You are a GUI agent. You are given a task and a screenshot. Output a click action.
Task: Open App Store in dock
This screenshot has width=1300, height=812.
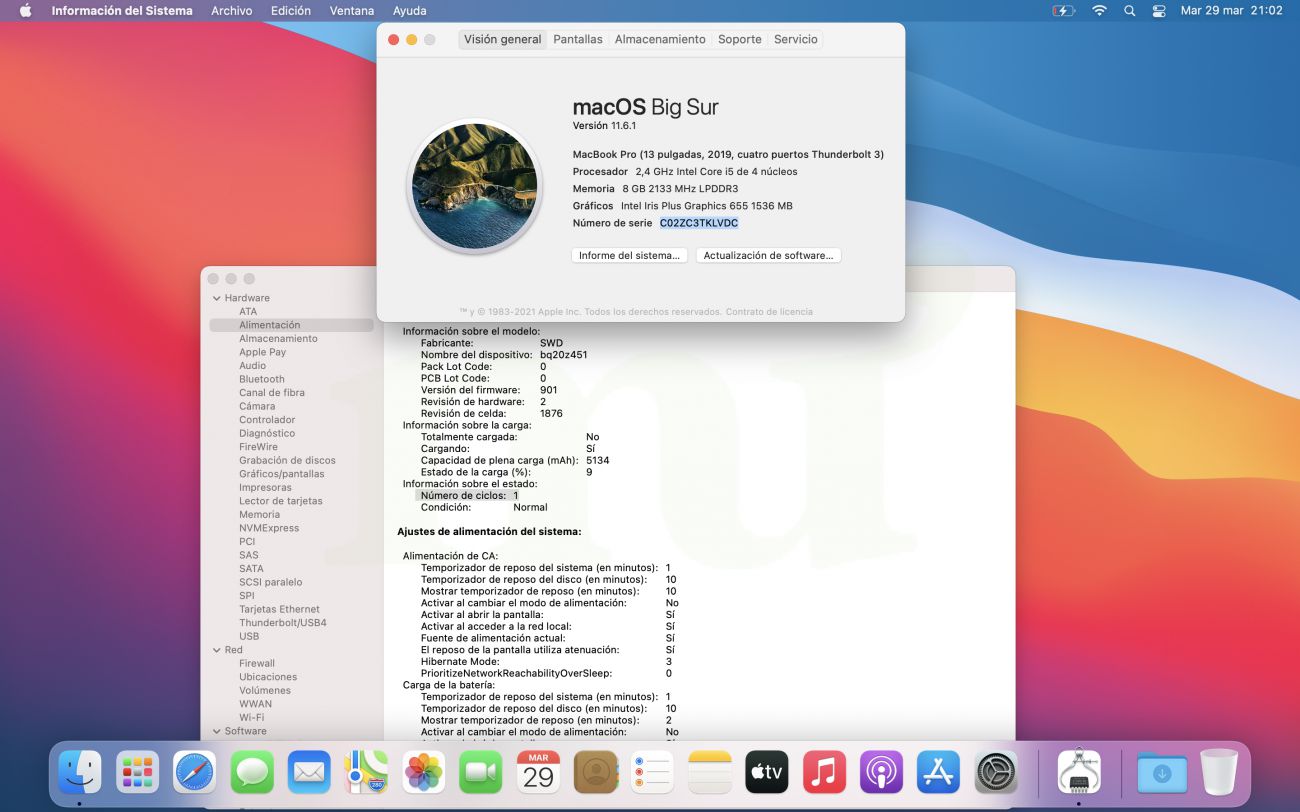[x=939, y=772]
